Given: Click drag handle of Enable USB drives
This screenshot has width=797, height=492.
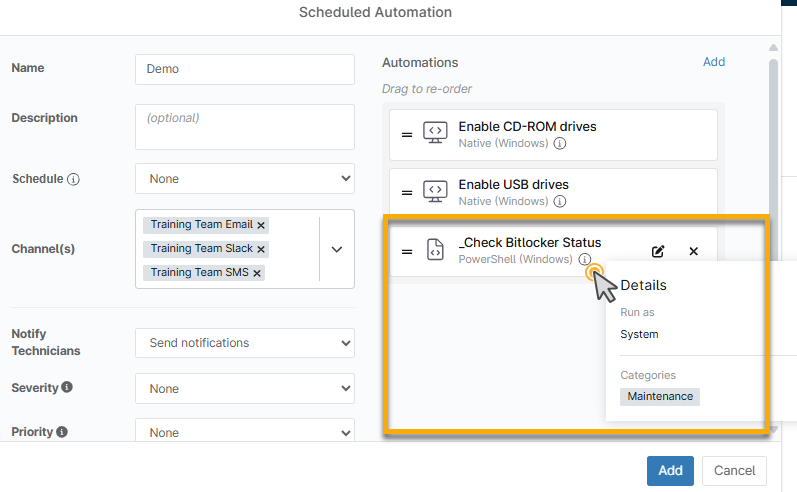Looking at the screenshot, I should pyautogui.click(x=407, y=193).
